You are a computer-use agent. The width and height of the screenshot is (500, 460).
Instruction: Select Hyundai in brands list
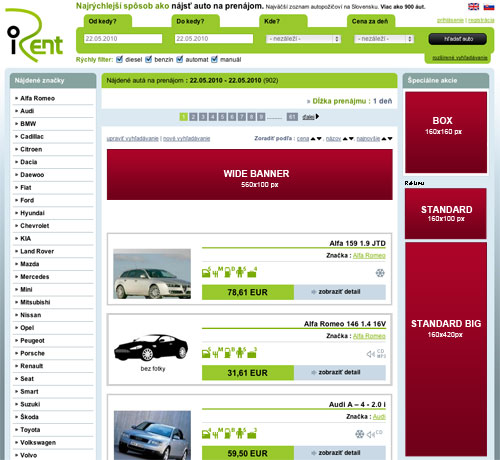coord(32,213)
